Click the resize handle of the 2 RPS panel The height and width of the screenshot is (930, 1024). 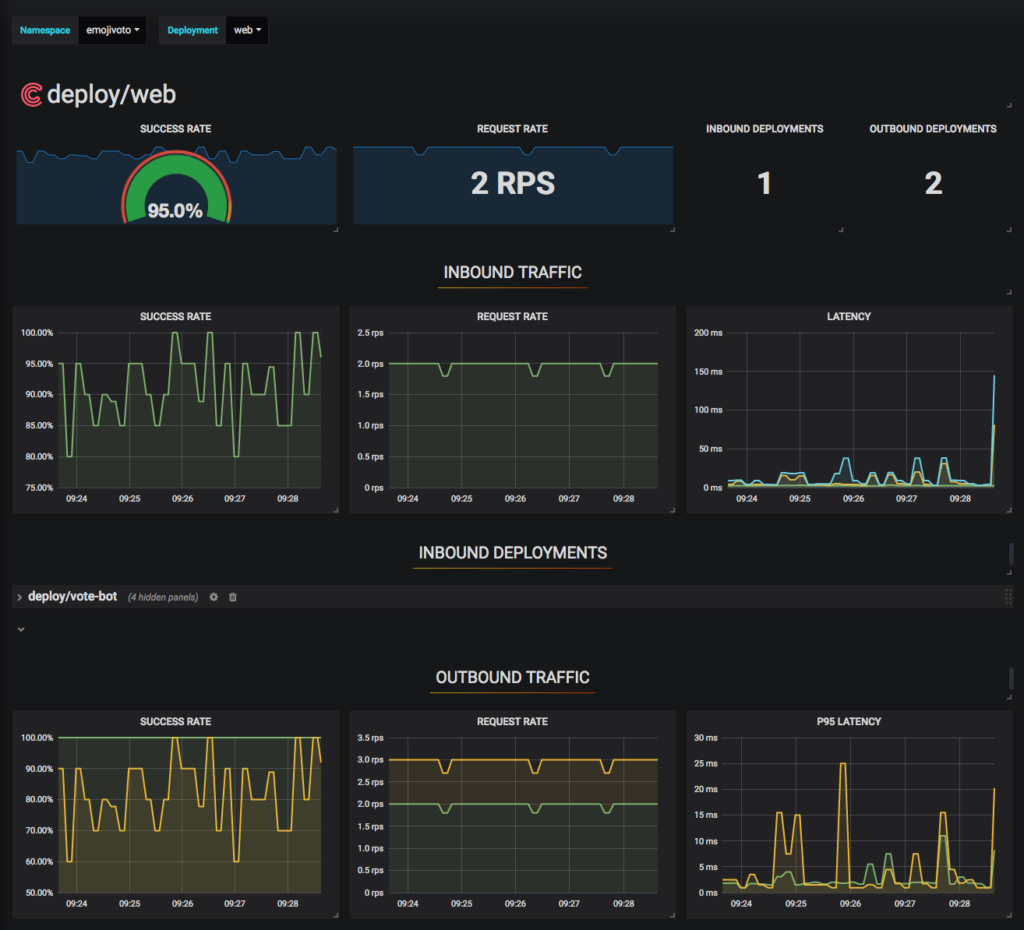[672, 229]
